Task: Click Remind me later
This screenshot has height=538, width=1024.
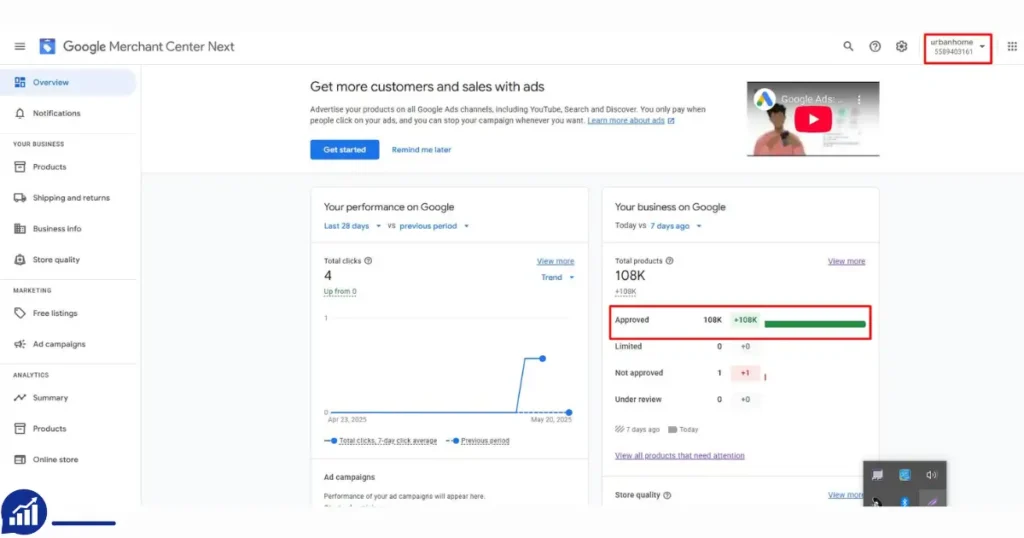Action: [421, 150]
